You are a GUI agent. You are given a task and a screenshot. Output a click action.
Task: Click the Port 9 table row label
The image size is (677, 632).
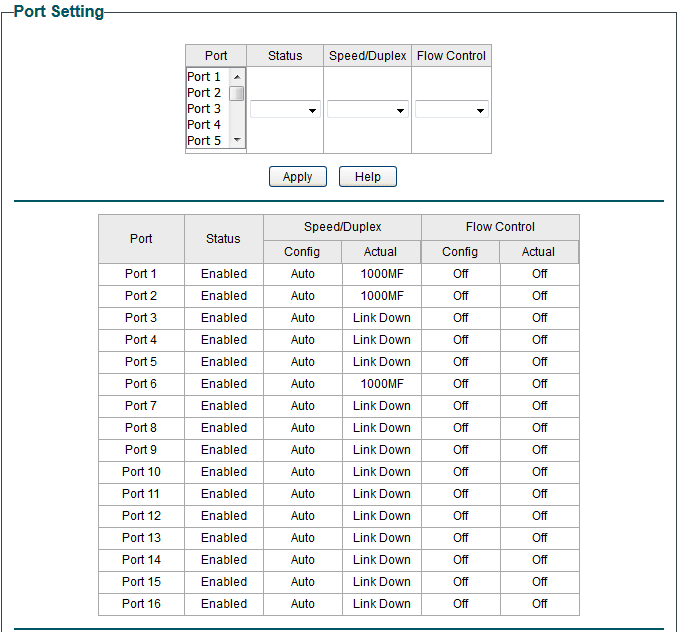tap(141, 450)
